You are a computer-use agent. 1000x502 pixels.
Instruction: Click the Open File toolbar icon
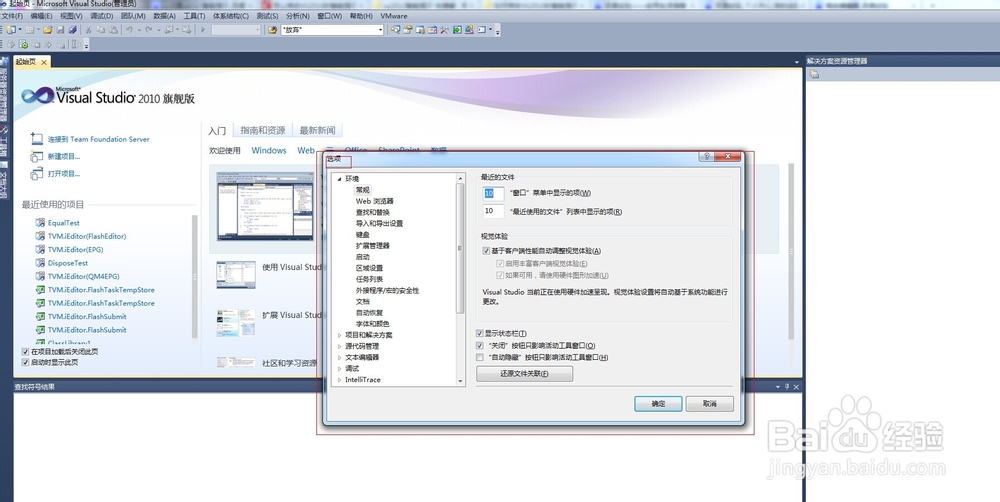pos(48,29)
